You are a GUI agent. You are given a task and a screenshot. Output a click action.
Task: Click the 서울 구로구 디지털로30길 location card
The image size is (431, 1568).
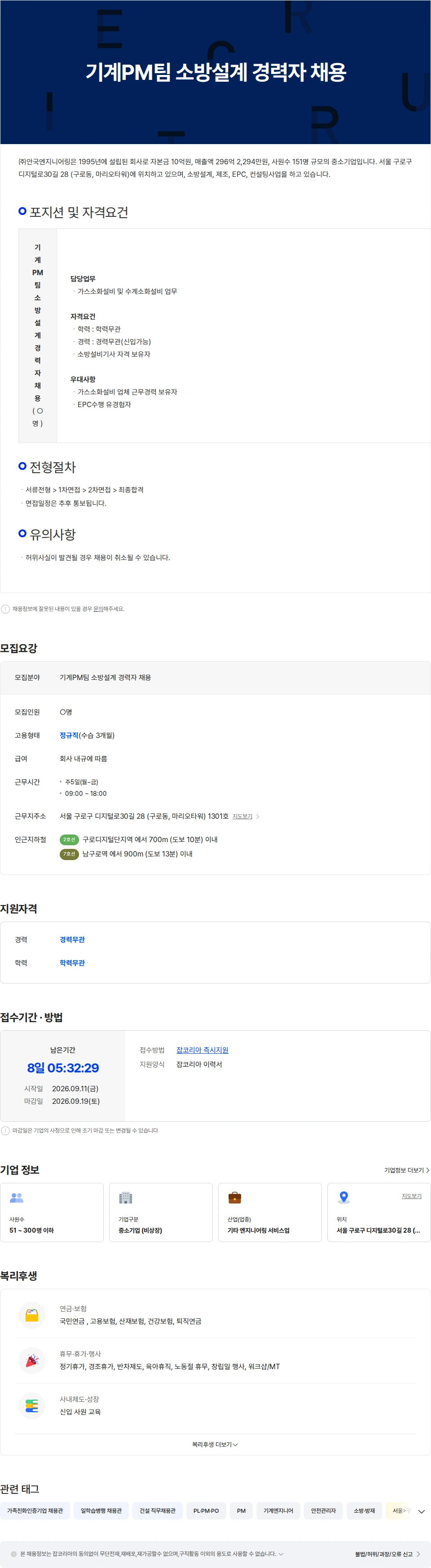point(378,1212)
